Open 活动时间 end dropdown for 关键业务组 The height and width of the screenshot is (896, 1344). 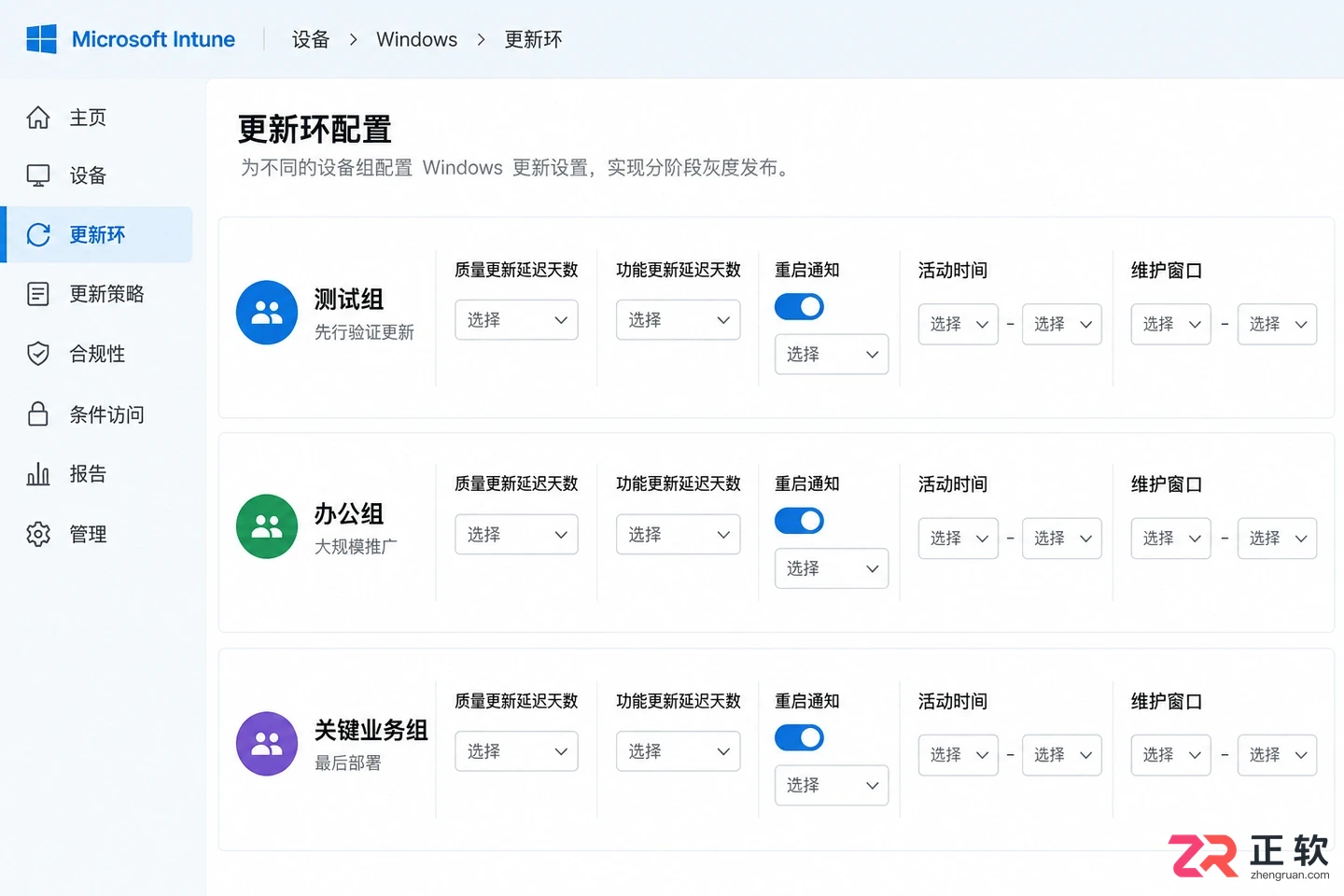[1062, 755]
